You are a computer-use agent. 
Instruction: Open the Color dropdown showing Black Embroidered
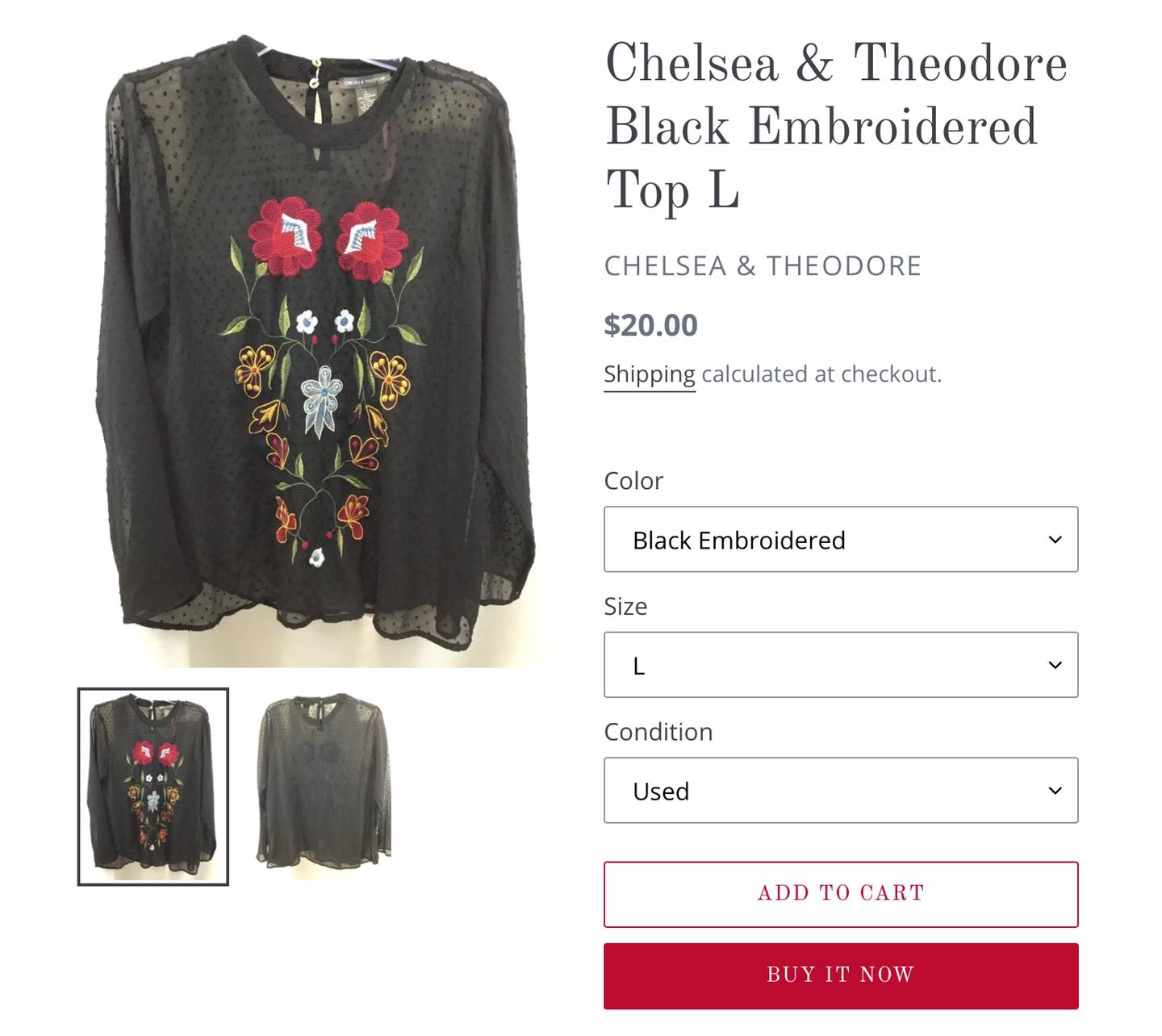pyautogui.click(x=841, y=539)
